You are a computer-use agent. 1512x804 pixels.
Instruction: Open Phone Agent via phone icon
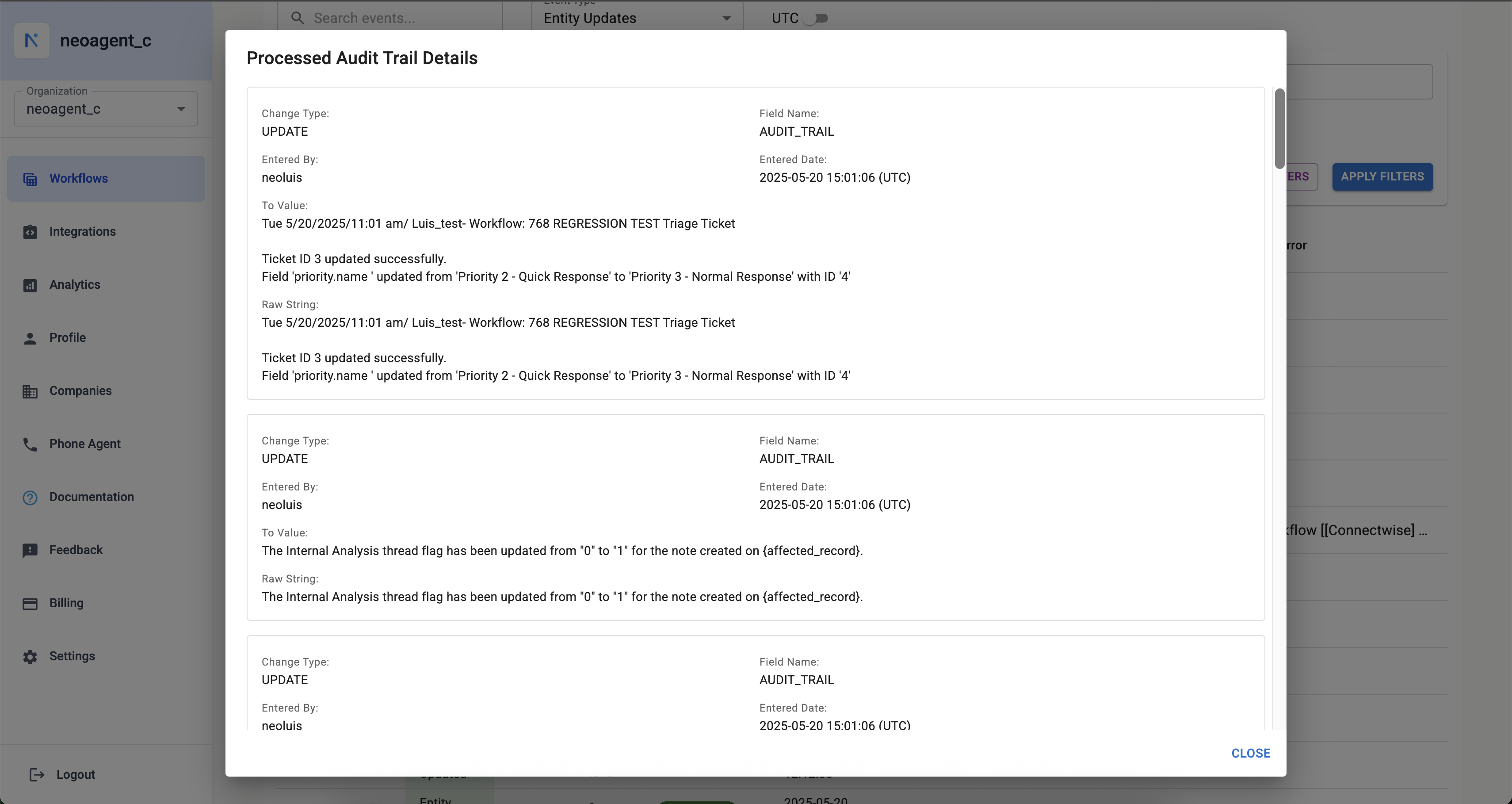point(30,444)
